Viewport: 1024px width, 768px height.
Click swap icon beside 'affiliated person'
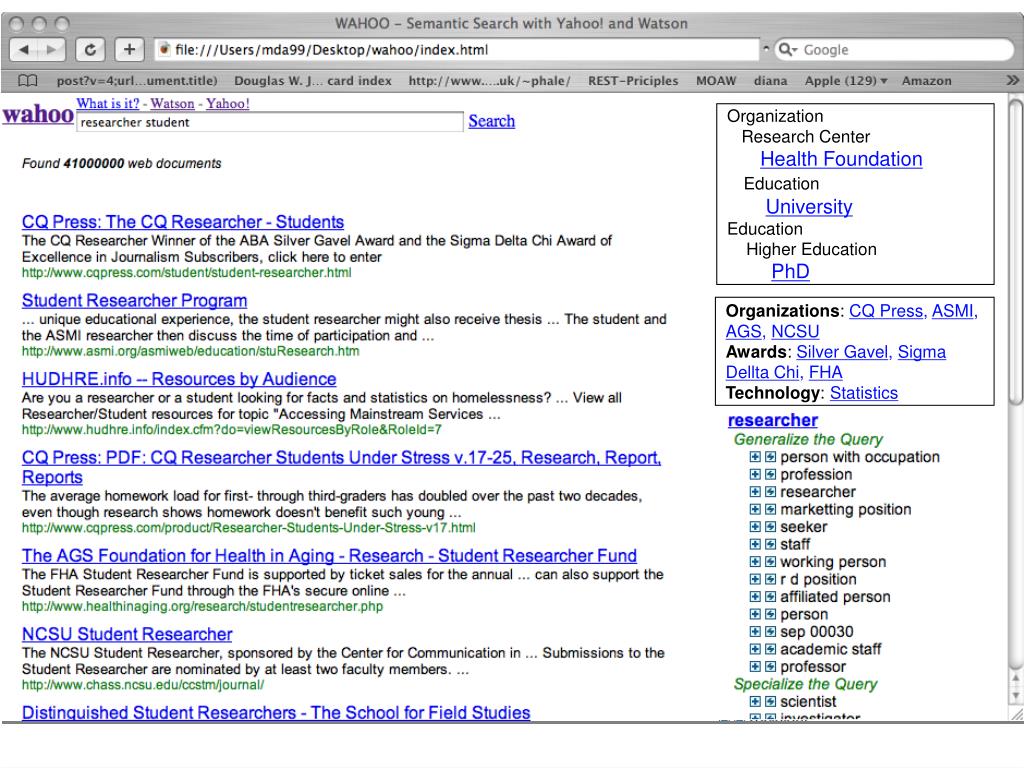click(x=771, y=596)
